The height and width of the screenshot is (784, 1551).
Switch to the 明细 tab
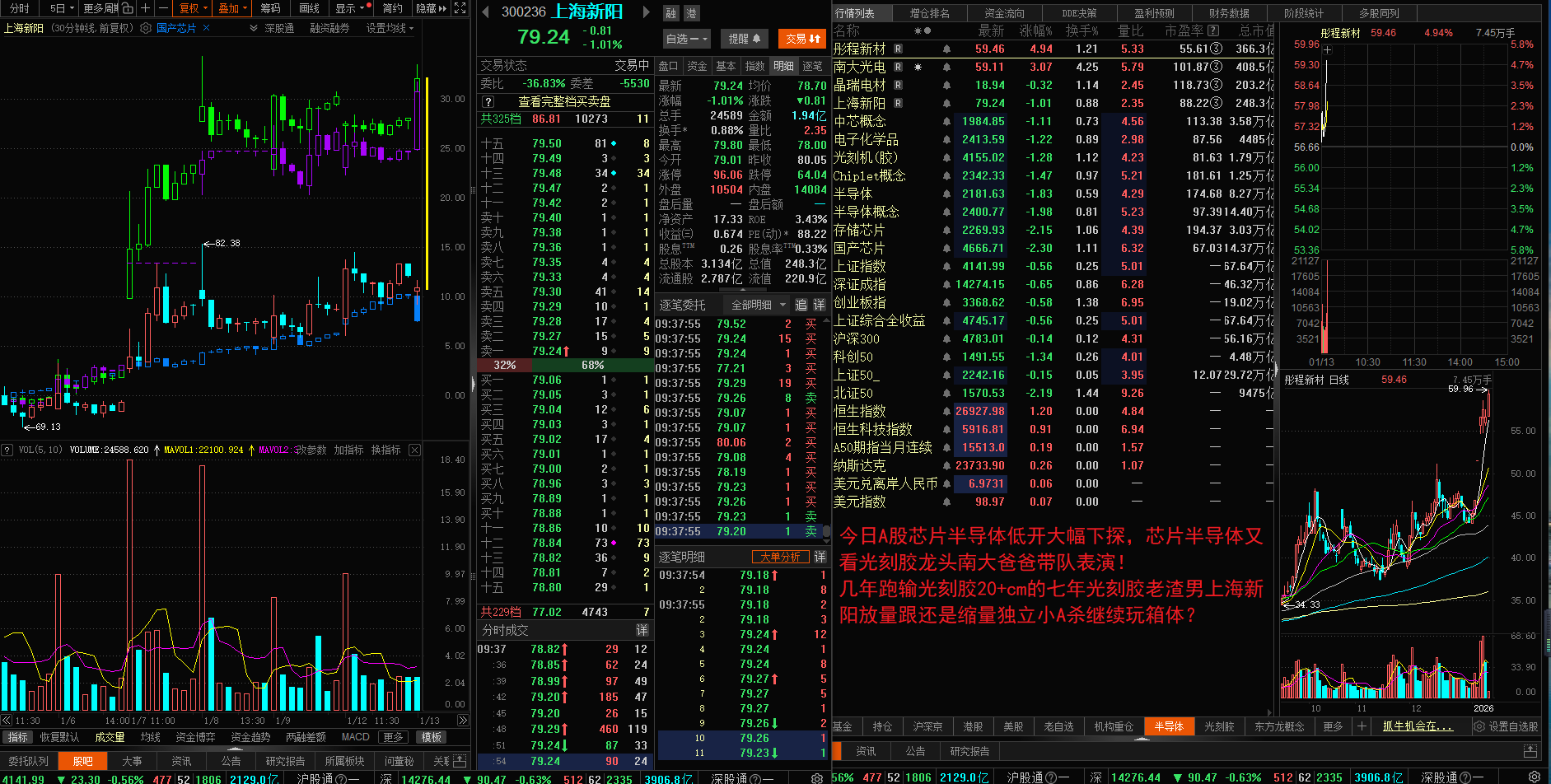(x=783, y=66)
